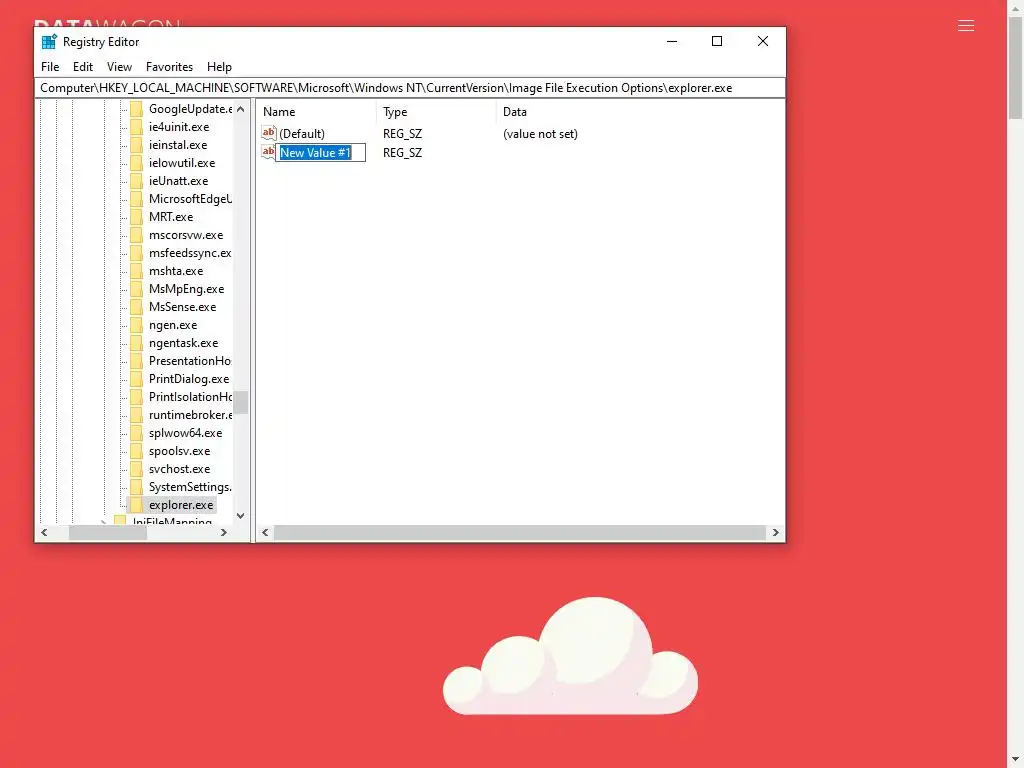The width and height of the screenshot is (1024, 768).
Task: Select the (Default) value entry
Action: pyautogui.click(x=302, y=134)
